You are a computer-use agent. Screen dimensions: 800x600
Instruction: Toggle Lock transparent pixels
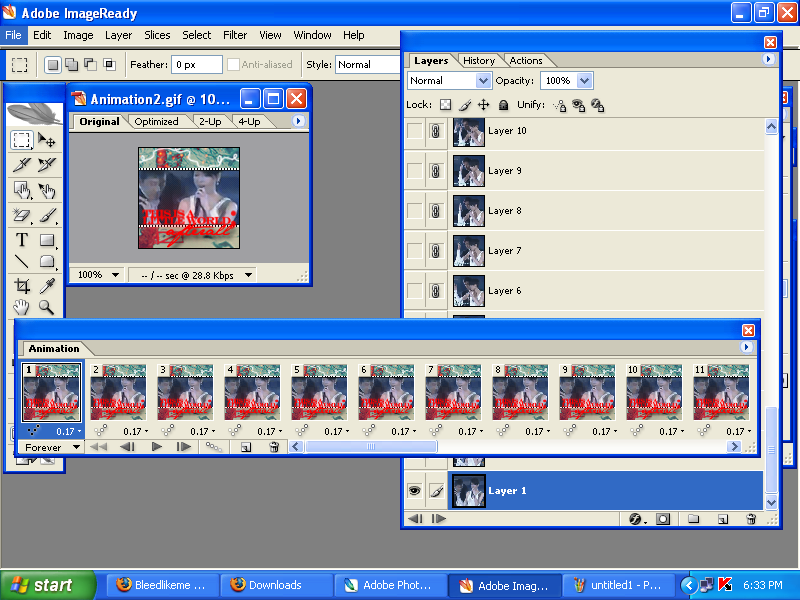click(x=445, y=105)
